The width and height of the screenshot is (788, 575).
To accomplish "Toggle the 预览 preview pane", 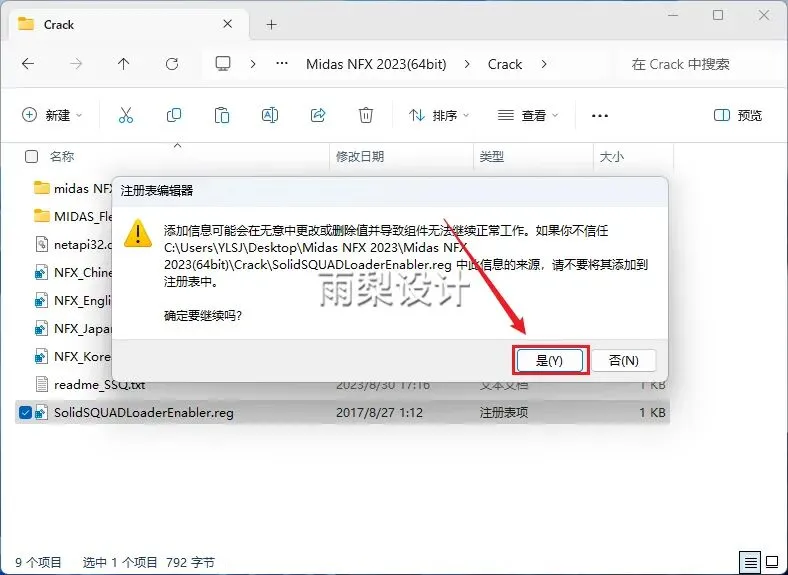I will [738, 116].
